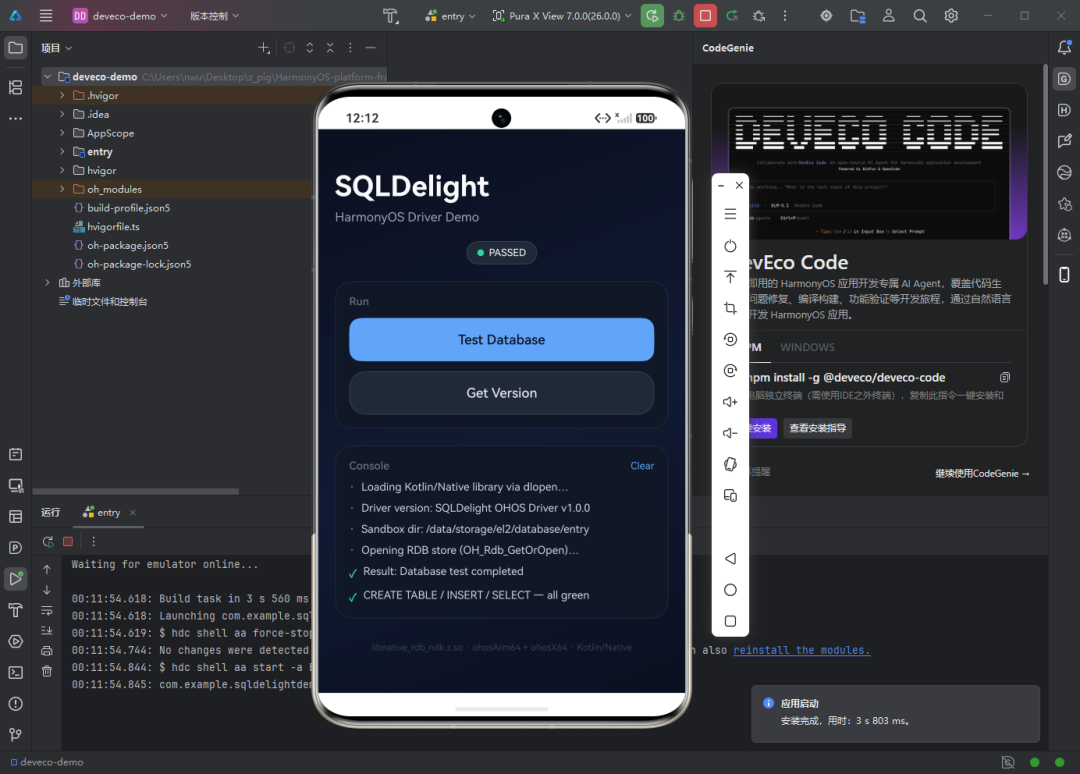
Task: Click 查看安装指导 button
Action: tap(818, 428)
